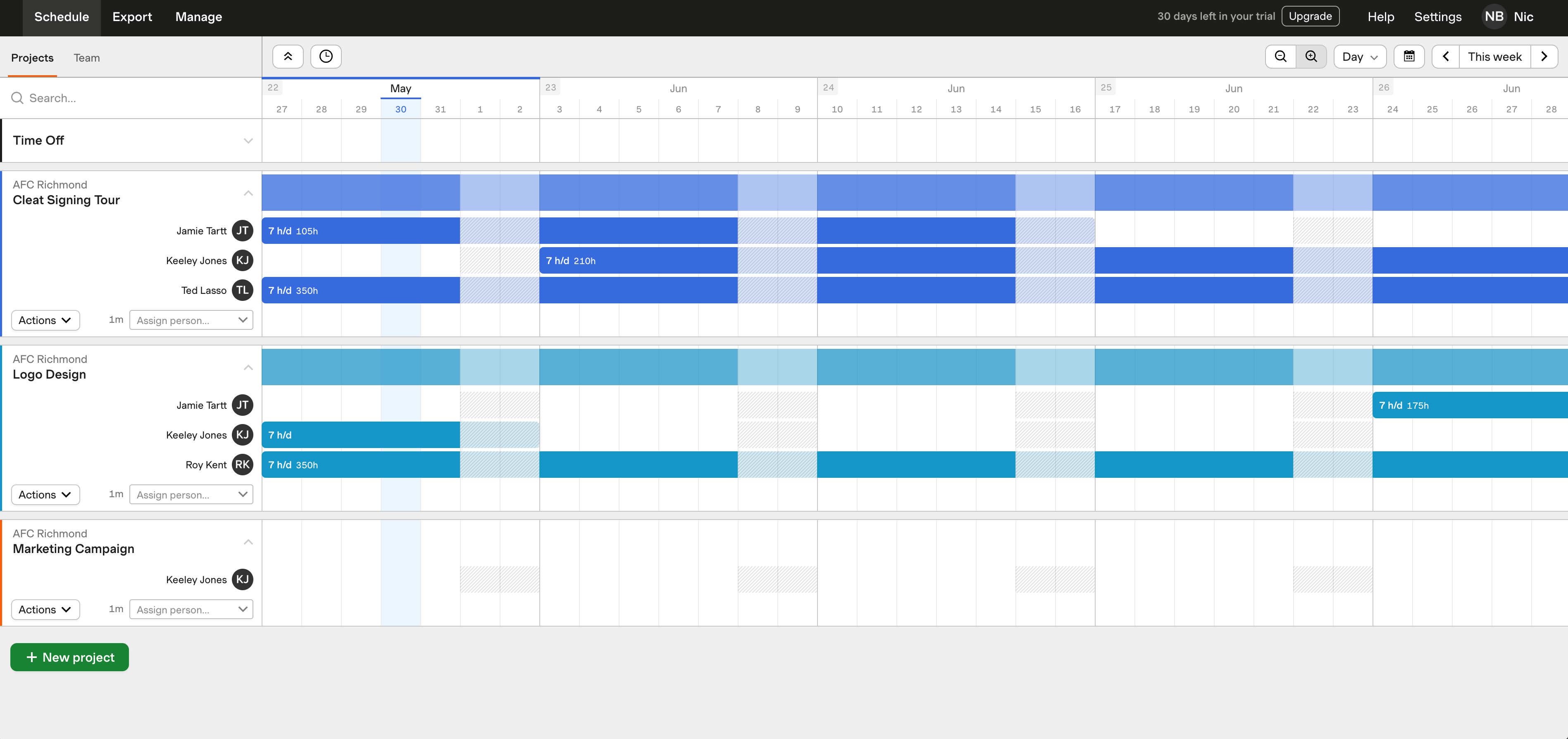Screen dimensions: 1568x739
Task: Zoom in the timeline magnifier icon
Action: pos(1311,57)
